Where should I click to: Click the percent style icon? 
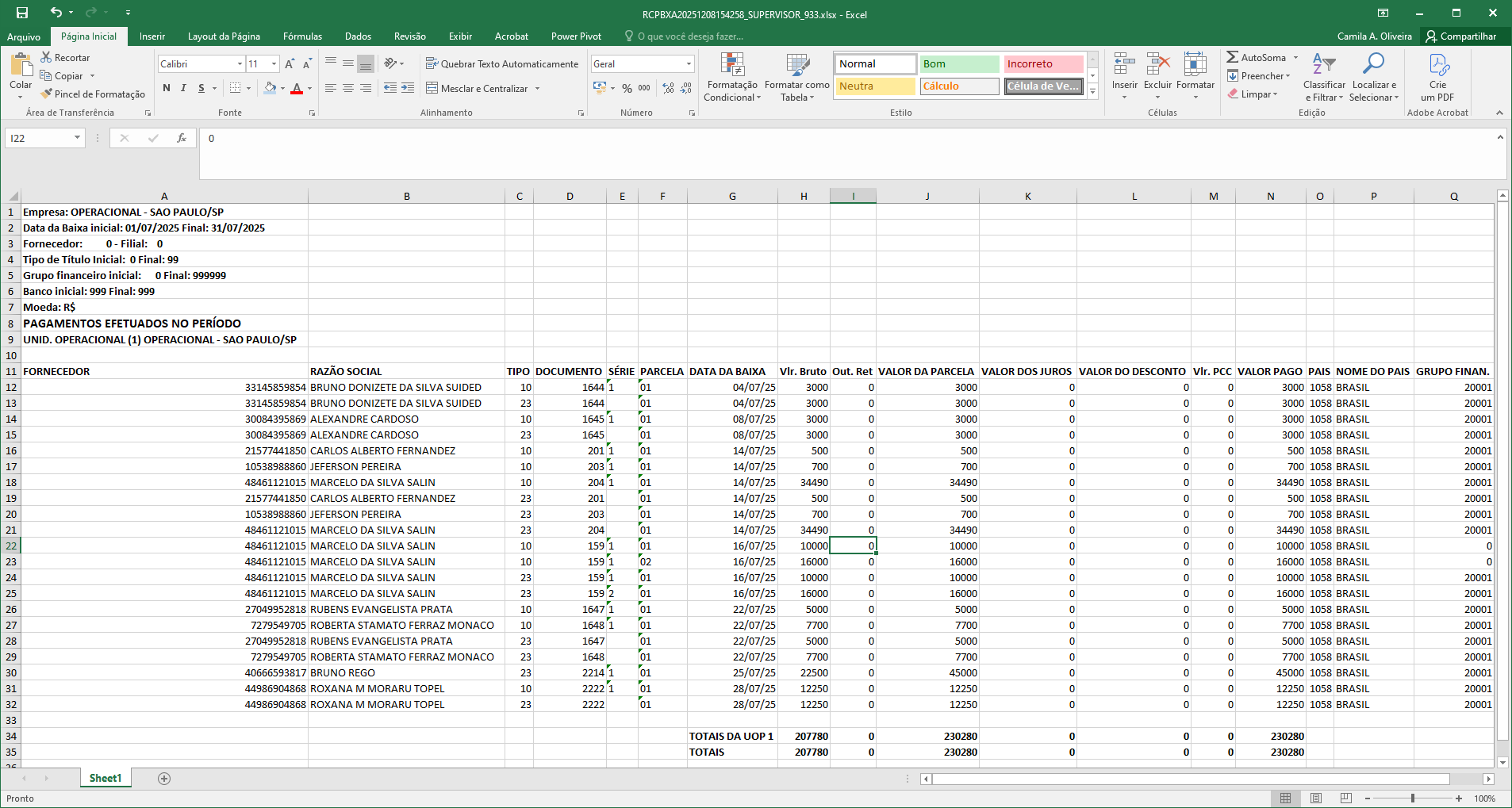pyautogui.click(x=627, y=88)
